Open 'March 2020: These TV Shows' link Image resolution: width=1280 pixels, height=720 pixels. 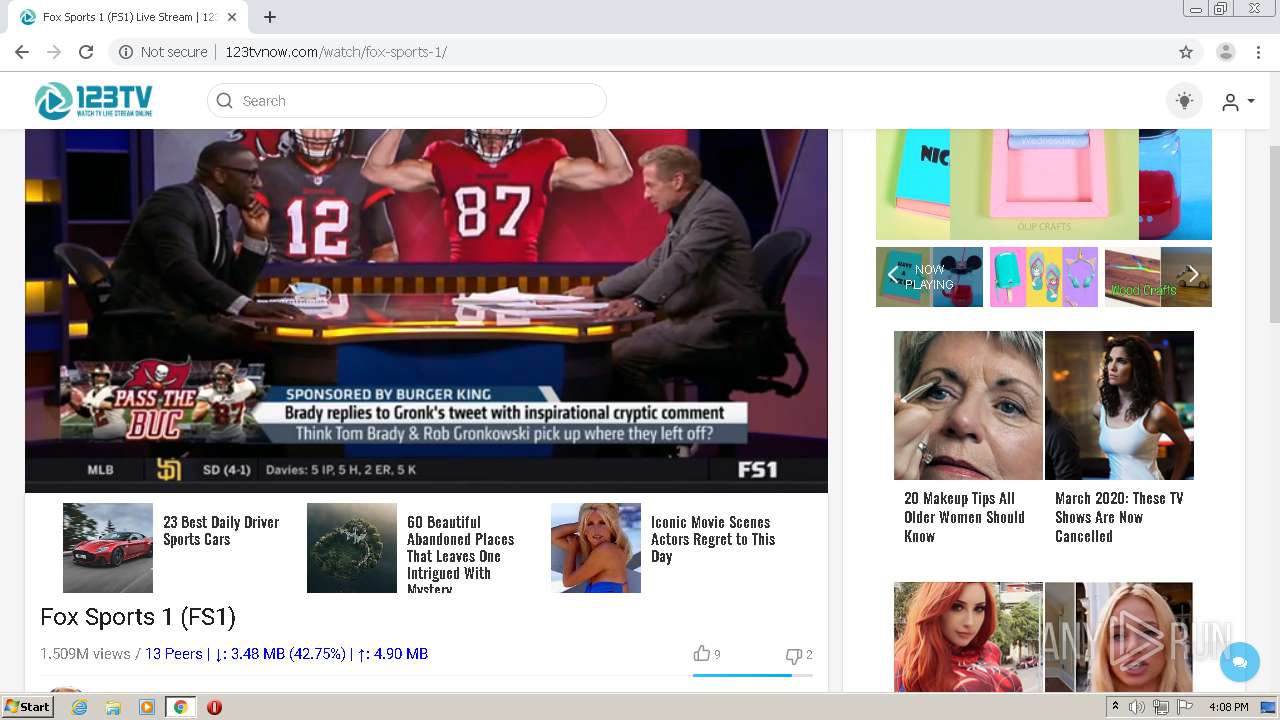coord(1119,517)
